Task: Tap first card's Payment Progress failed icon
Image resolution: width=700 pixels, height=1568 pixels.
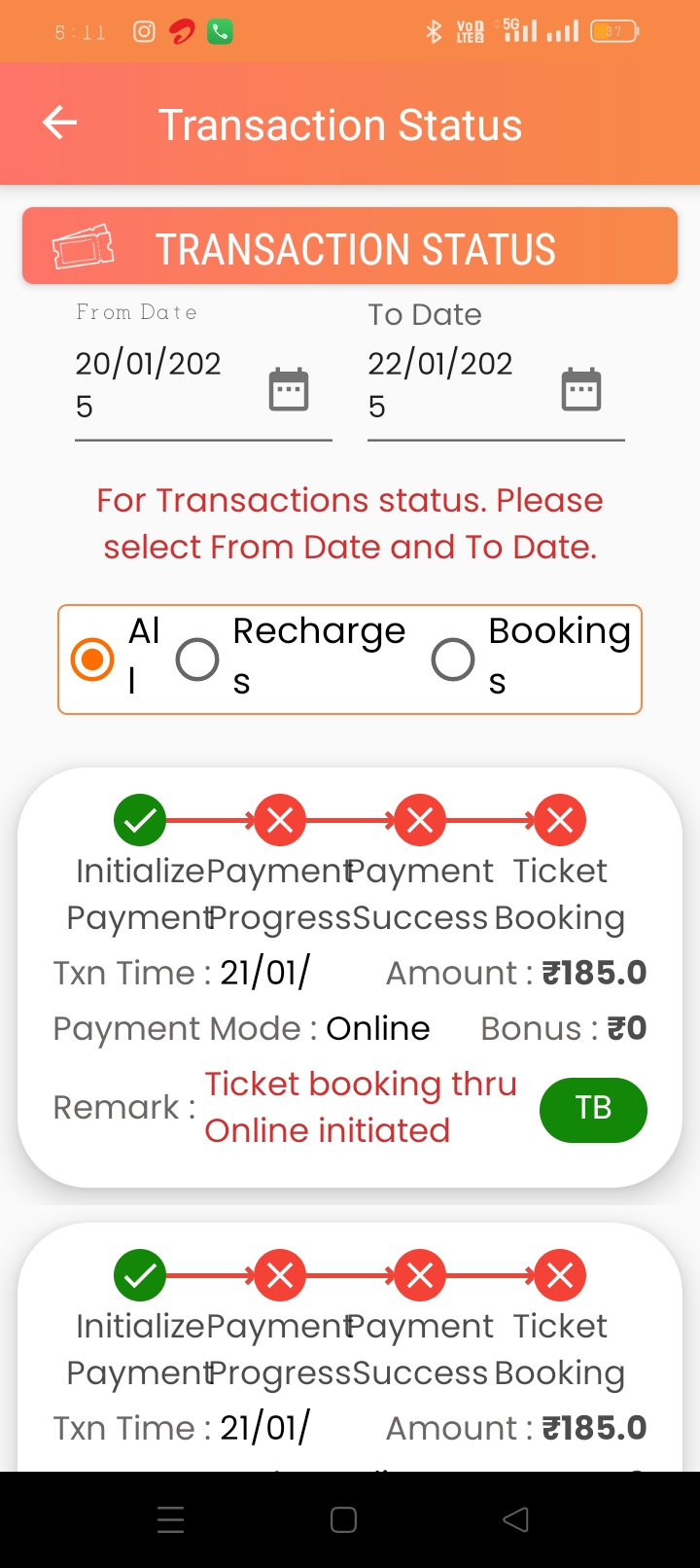Action: pos(280,820)
